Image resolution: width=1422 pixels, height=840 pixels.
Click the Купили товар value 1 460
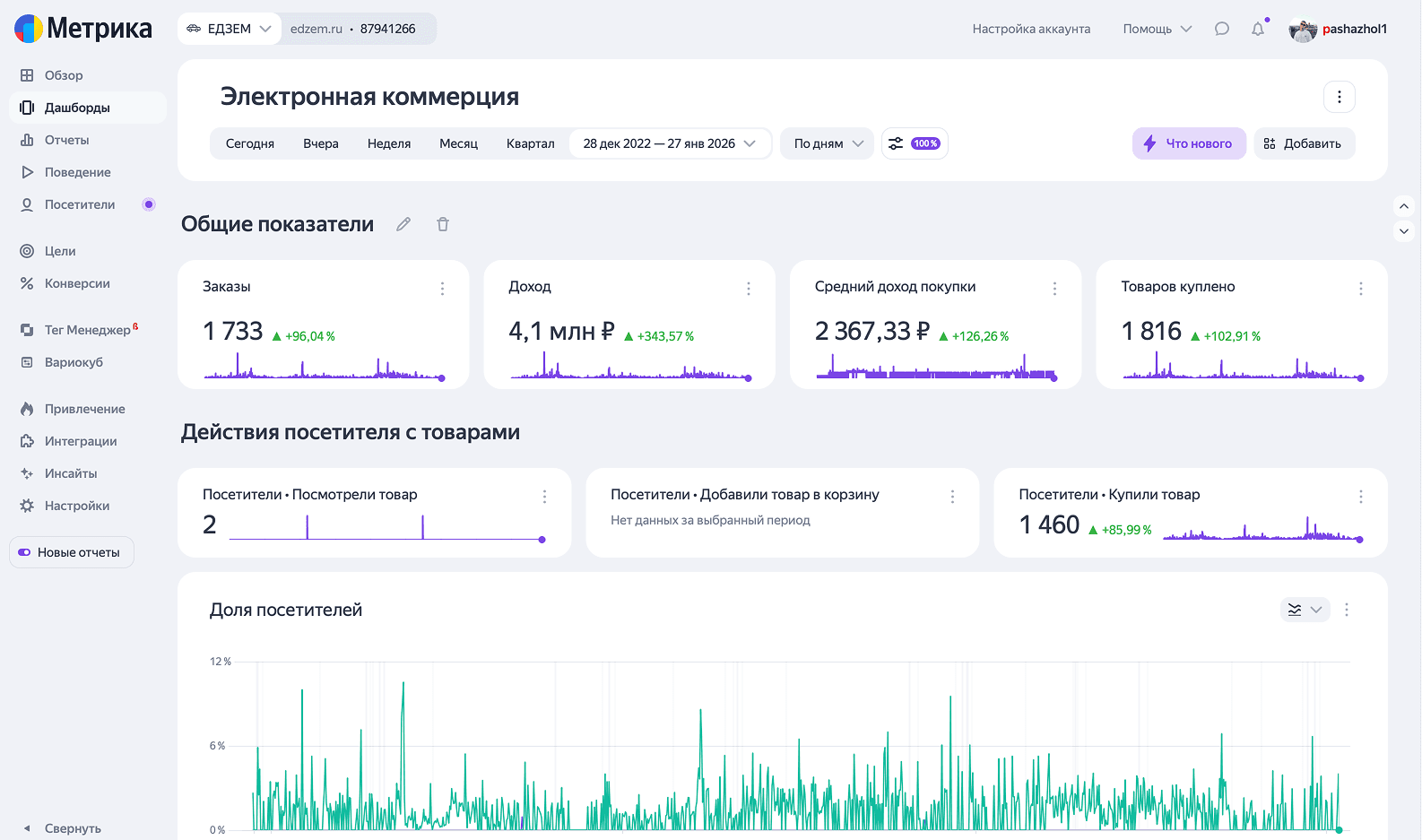(1049, 524)
